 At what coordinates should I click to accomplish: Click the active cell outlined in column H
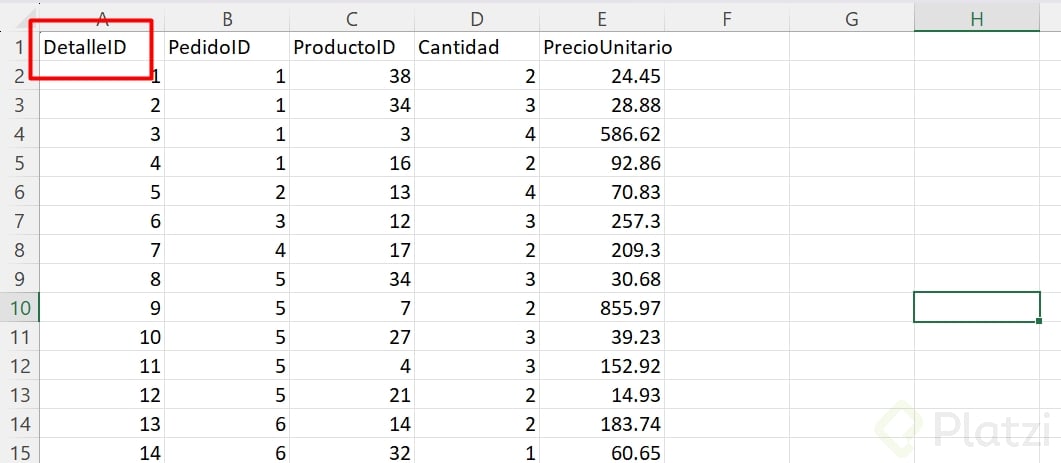tap(977, 308)
